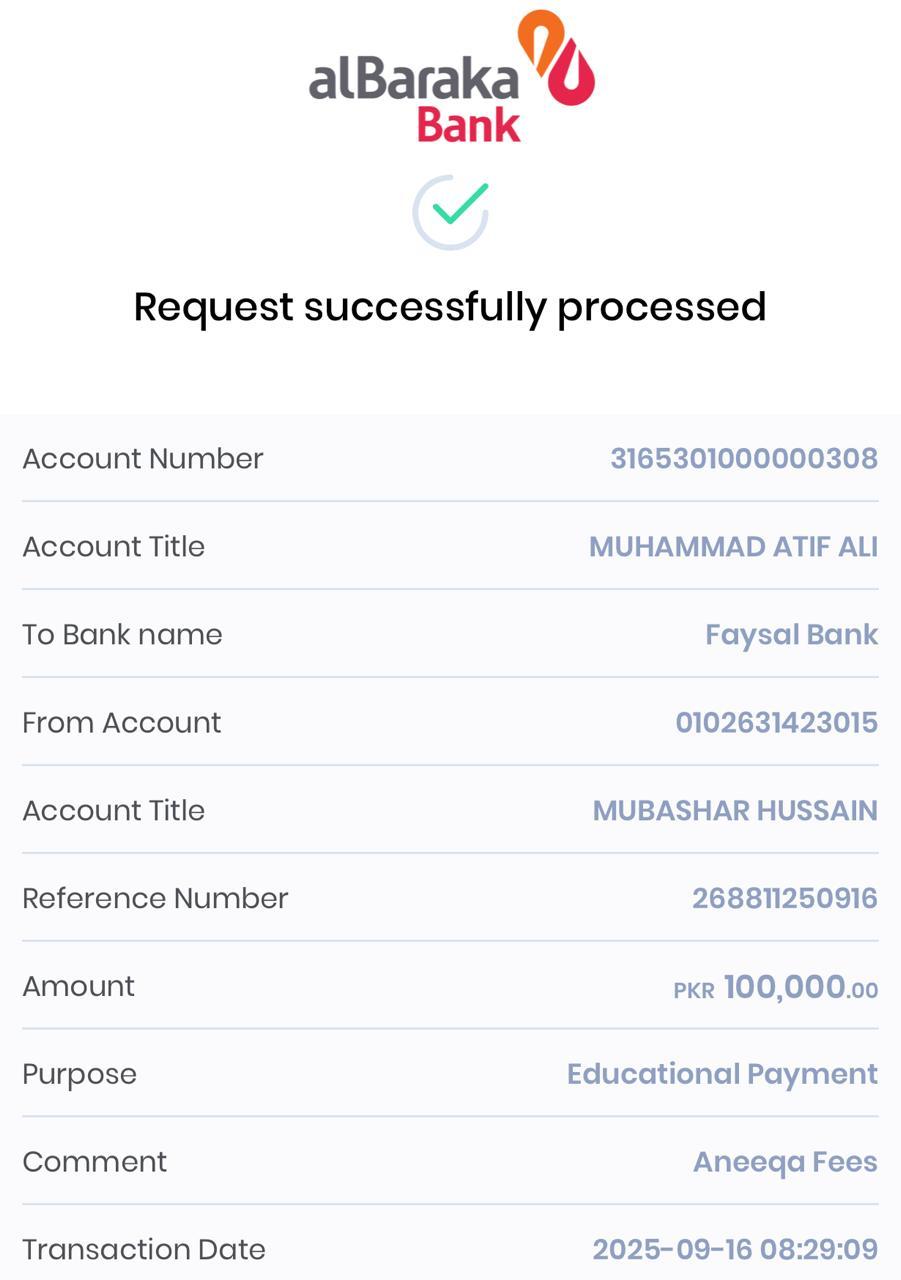901x1280 pixels.
Task: Select account number 3165301000000308
Action: coord(743,459)
